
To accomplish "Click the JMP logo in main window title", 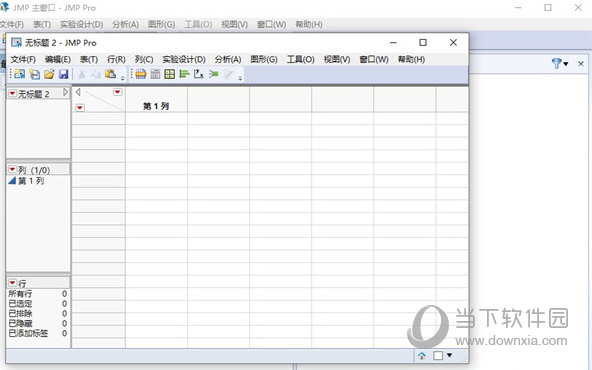I will pos(4,7).
